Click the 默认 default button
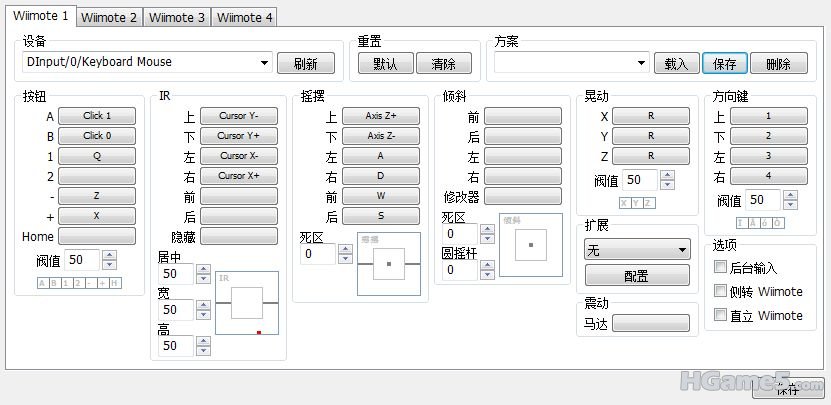The height and width of the screenshot is (405, 831). pos(385,64)
